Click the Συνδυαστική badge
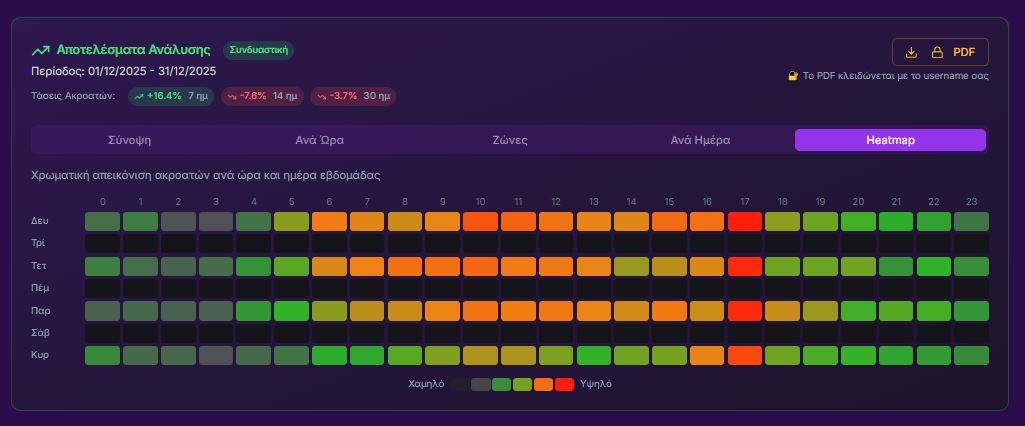The image size is (1025, 426). coord(259,50)
